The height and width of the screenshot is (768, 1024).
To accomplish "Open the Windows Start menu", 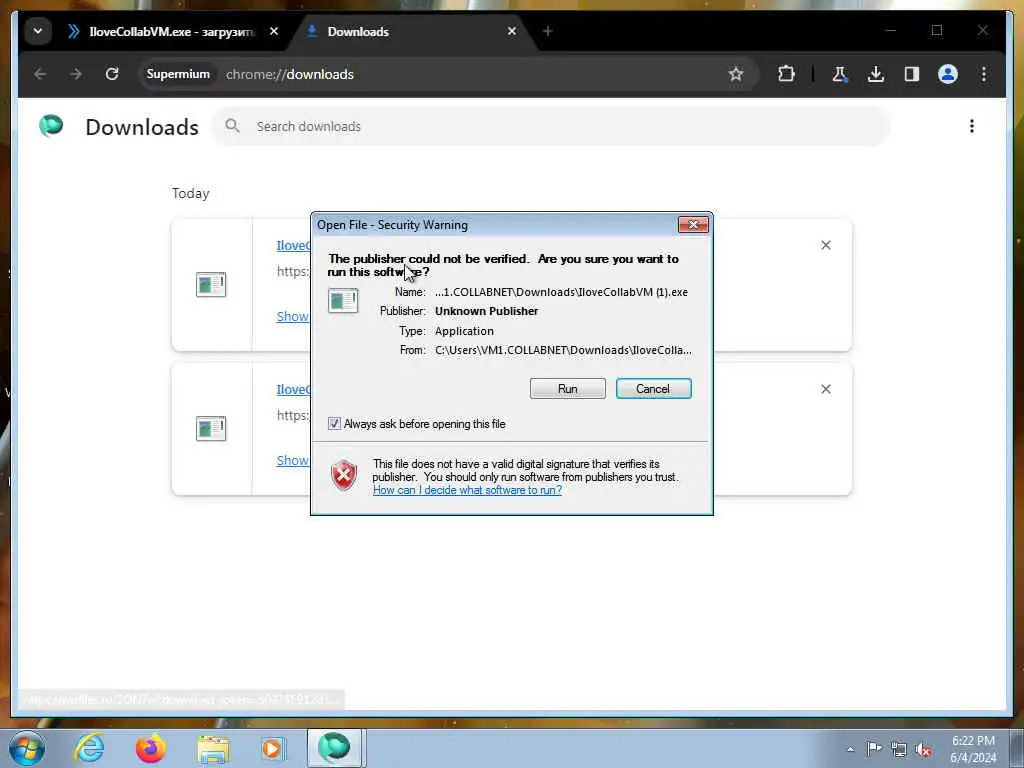I will coord(27,748).
